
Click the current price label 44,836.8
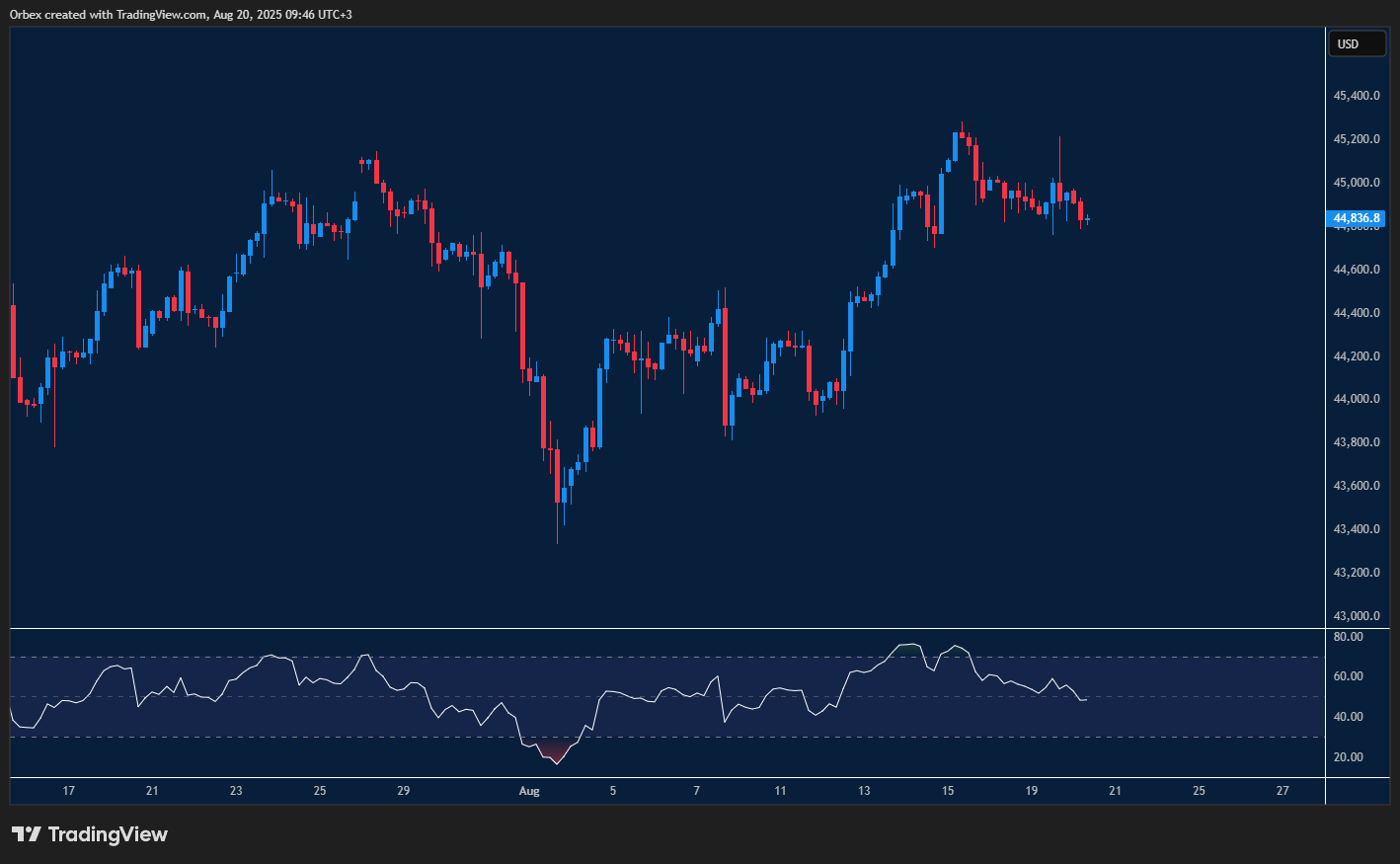pyautogui.click(x=1357, y=218)
